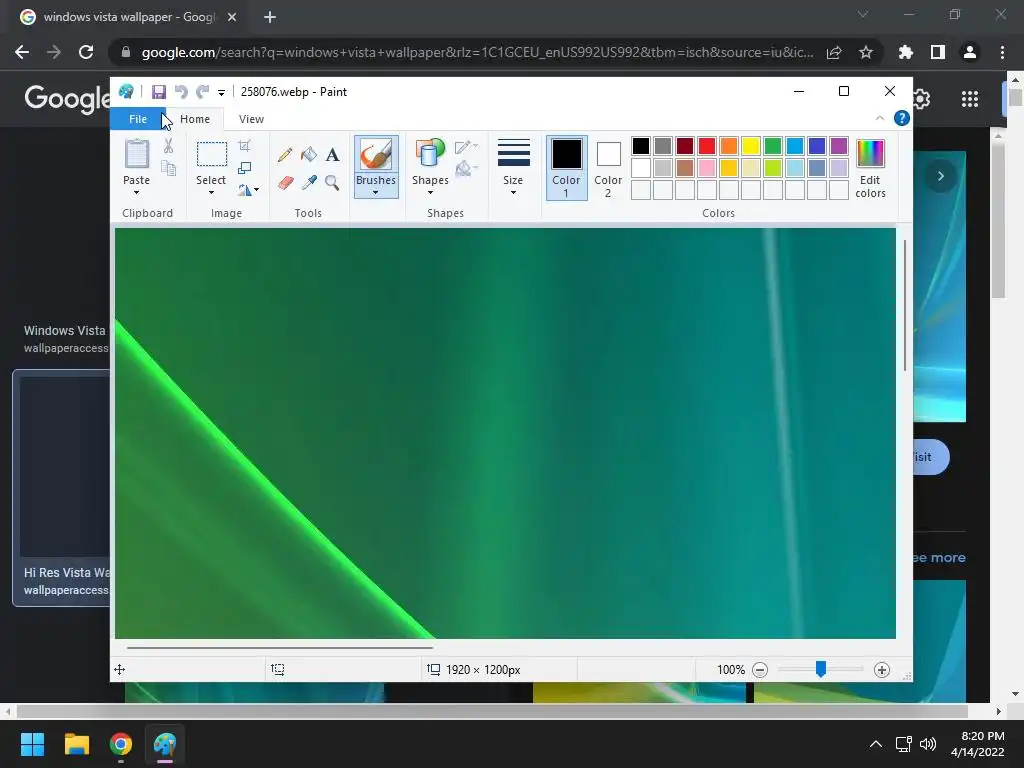Image resolution: width=1024 pixels, height=768 pixels.
Task: Choose the Magnifier tool
Action: point(332,182)
